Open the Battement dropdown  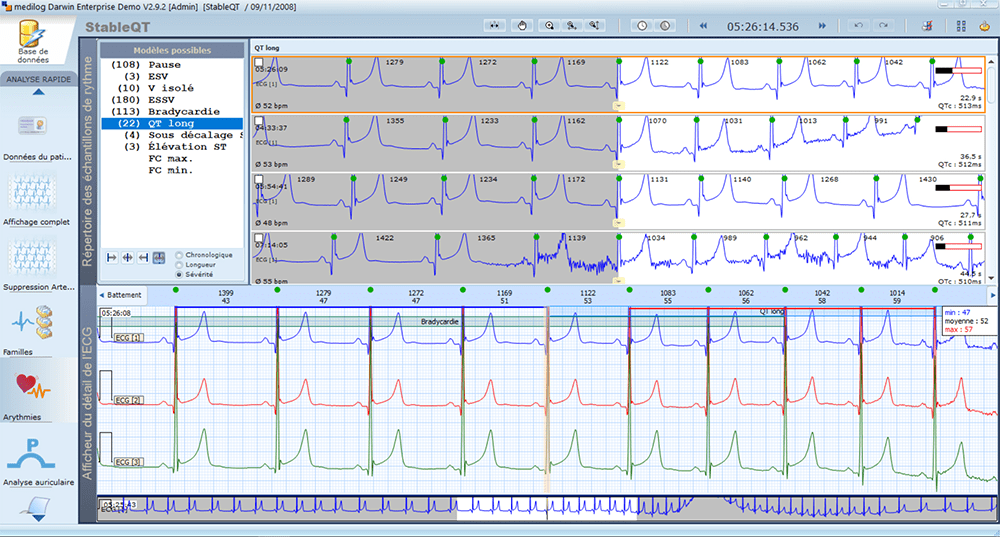(122, 296)
